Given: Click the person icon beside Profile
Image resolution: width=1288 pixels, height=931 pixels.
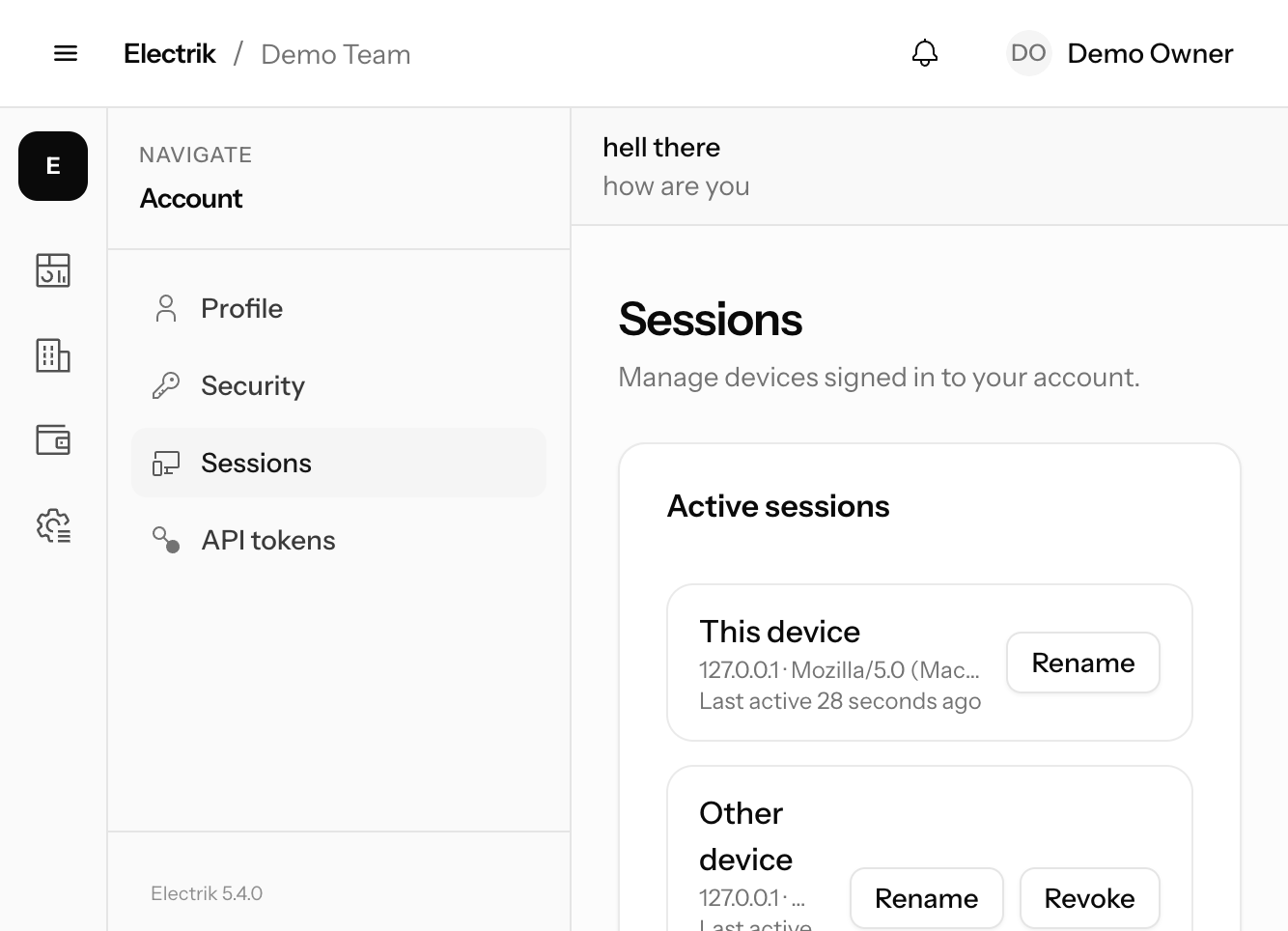Looking at the screenshot, I should [x=166, y=308].
